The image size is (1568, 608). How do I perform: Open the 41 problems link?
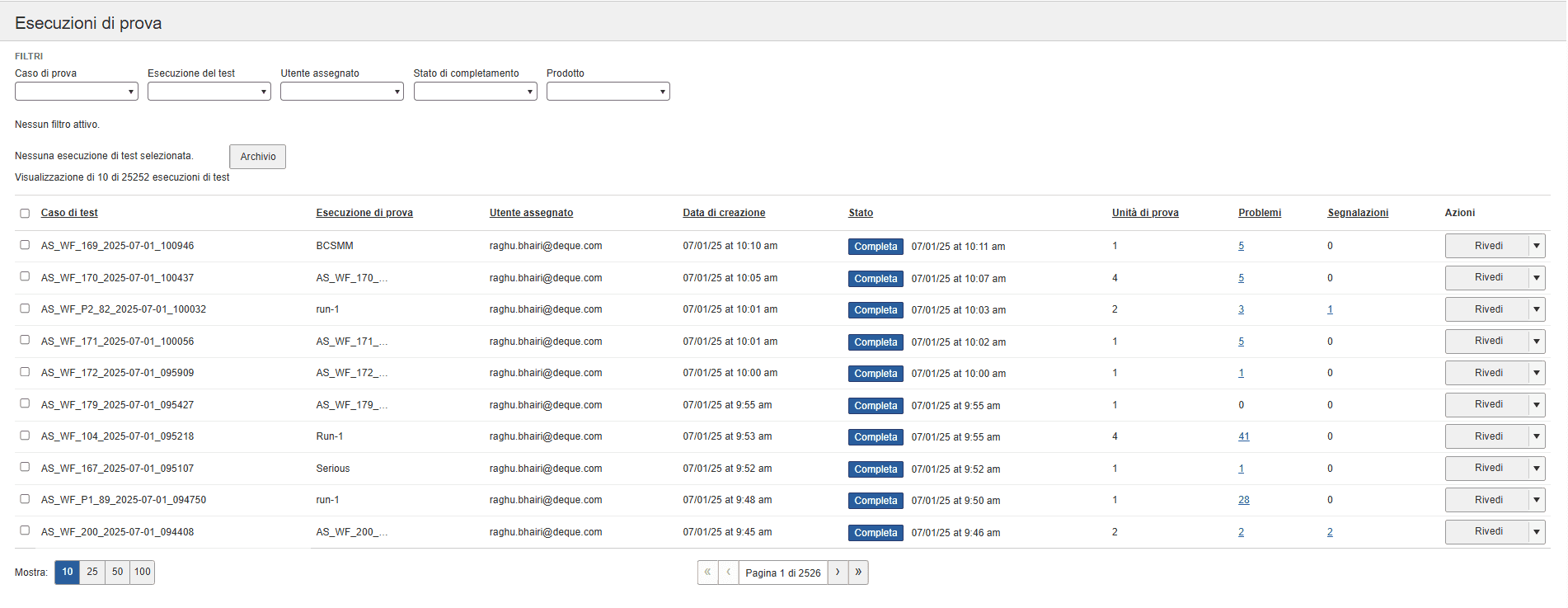click(1243, 436)
